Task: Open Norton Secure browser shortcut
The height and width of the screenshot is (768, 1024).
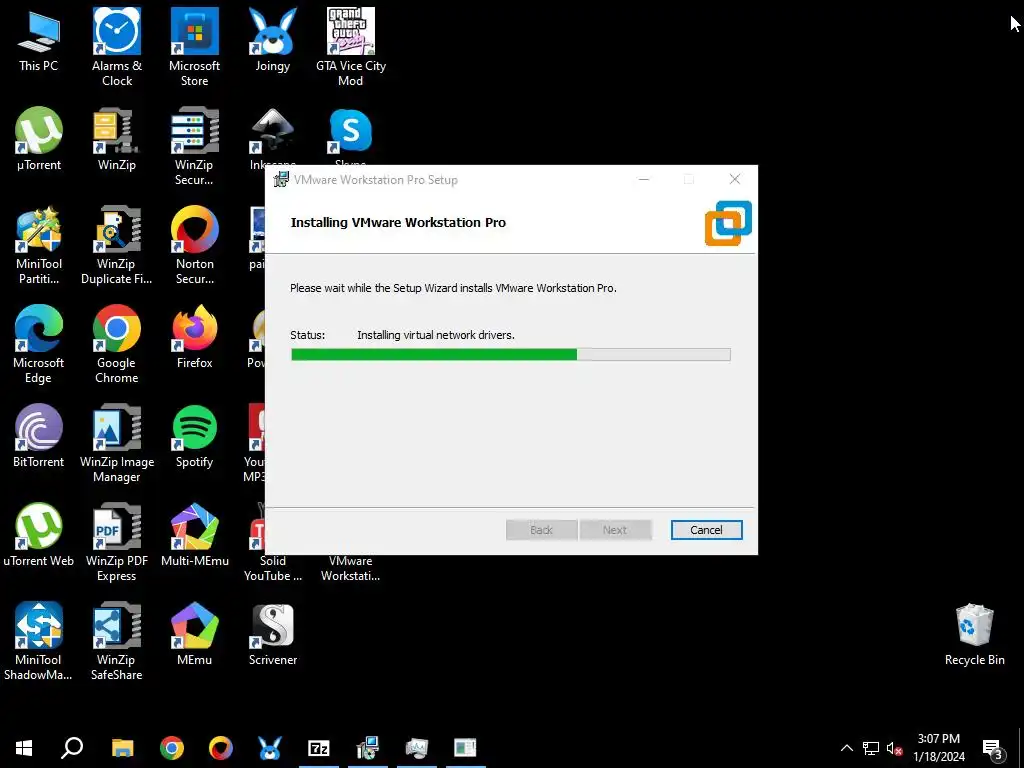Action: 195,246
